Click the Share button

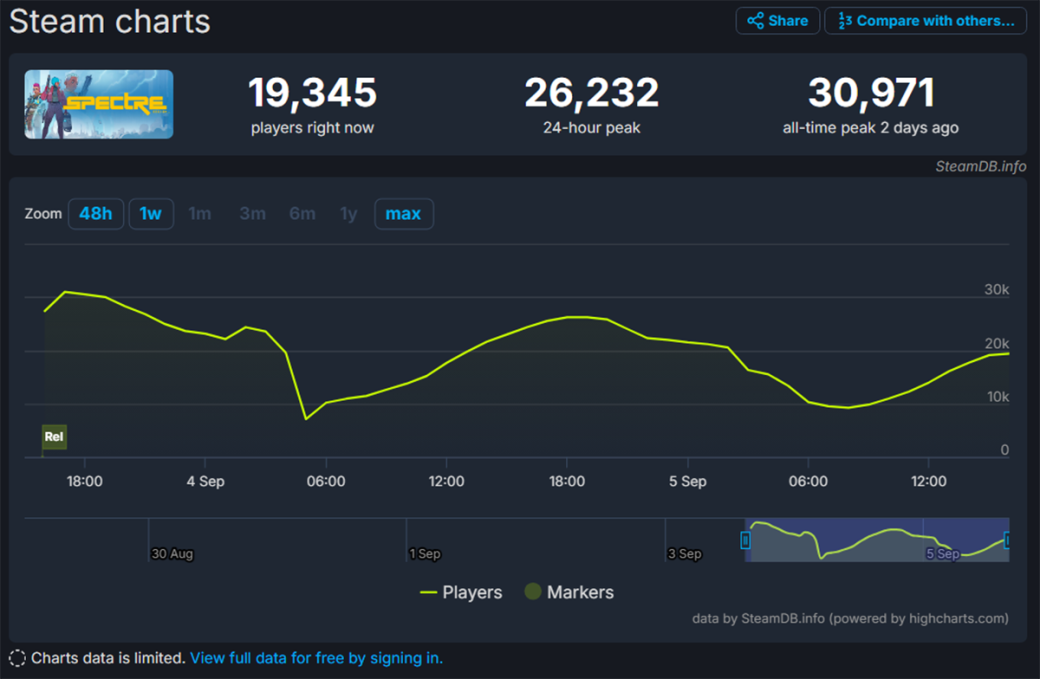(x=777, y=21)
